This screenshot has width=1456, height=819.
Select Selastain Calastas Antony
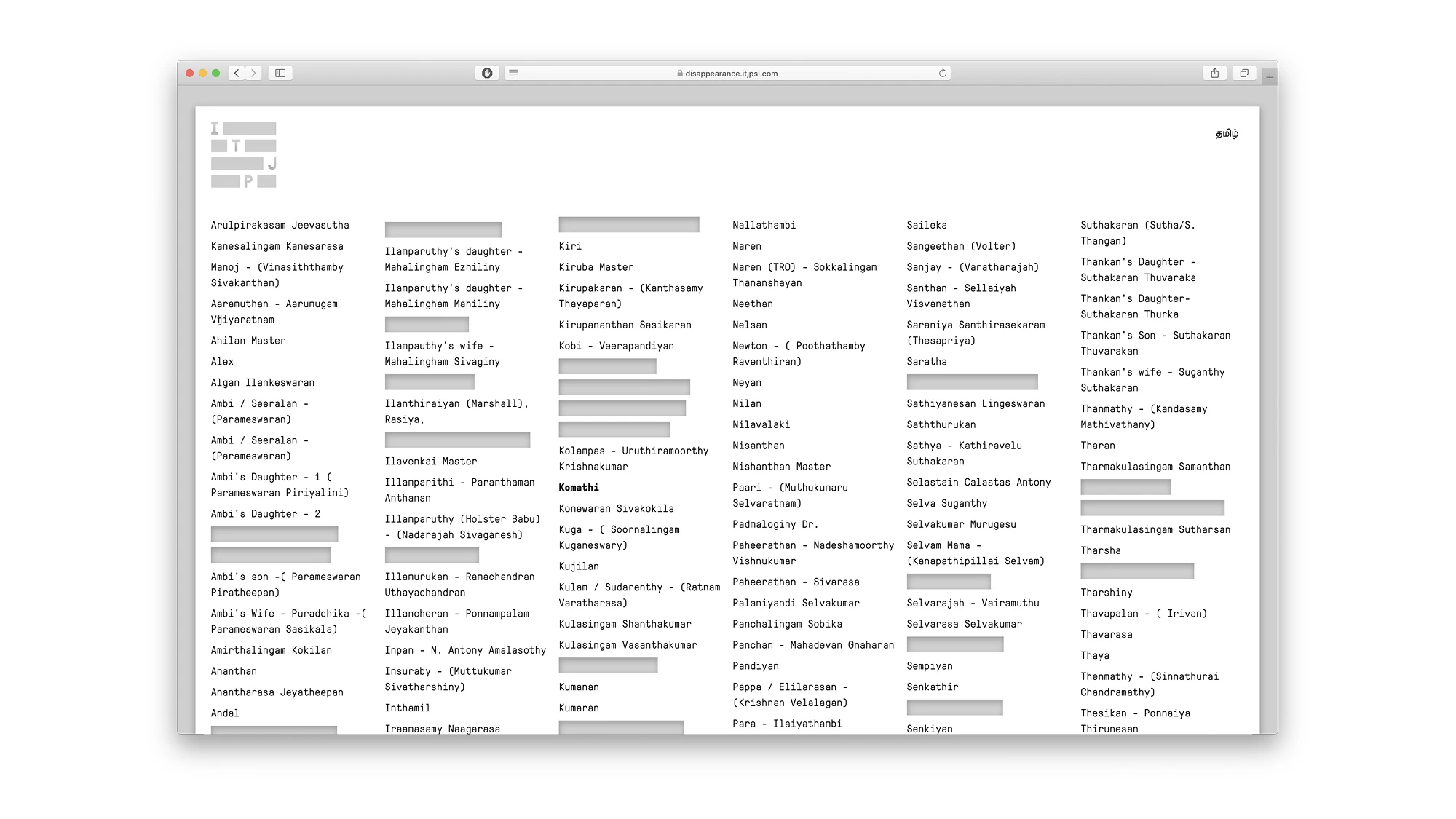click(x=978, y=483)
